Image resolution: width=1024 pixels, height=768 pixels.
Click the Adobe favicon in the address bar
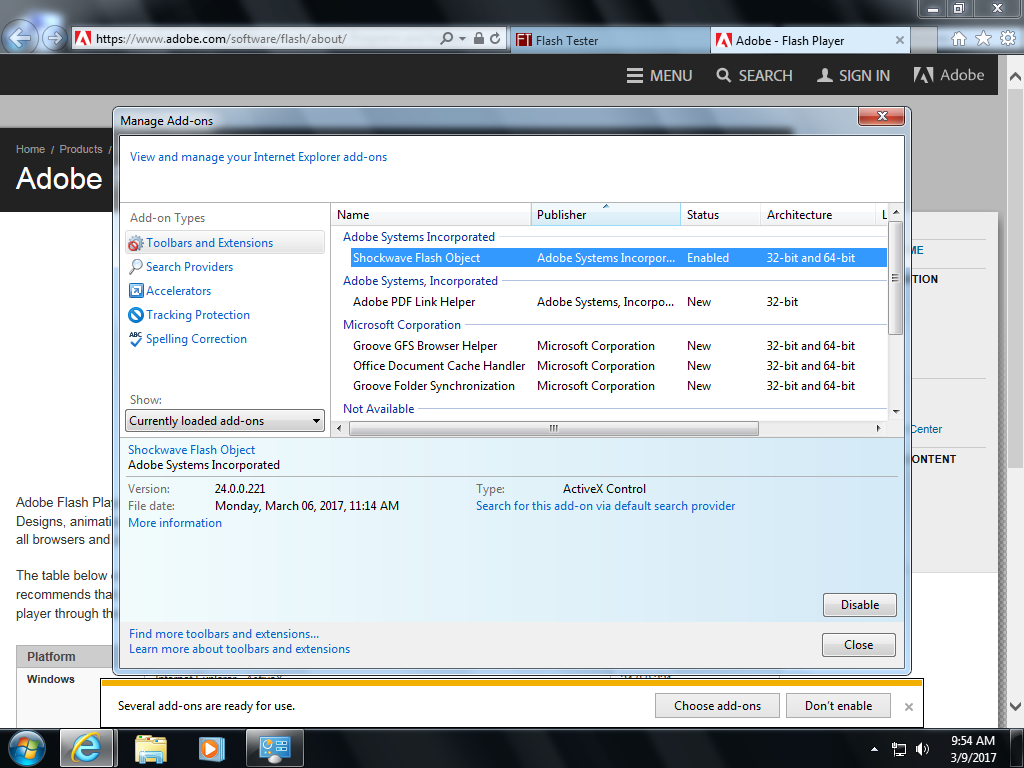pyautogui.click(x=83, y=39)
